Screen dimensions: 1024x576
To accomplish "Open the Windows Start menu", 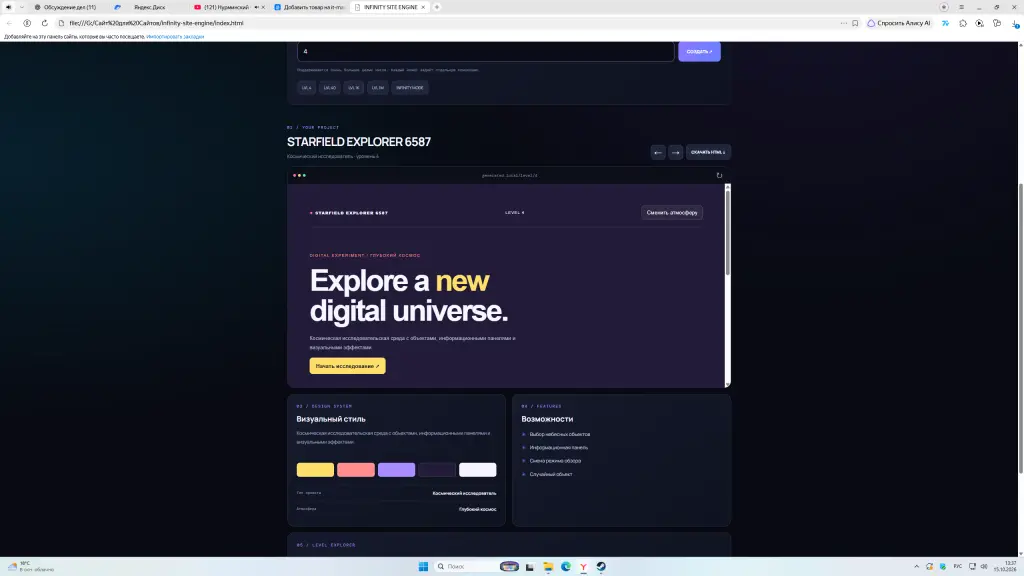I will (x=423, y=566).
